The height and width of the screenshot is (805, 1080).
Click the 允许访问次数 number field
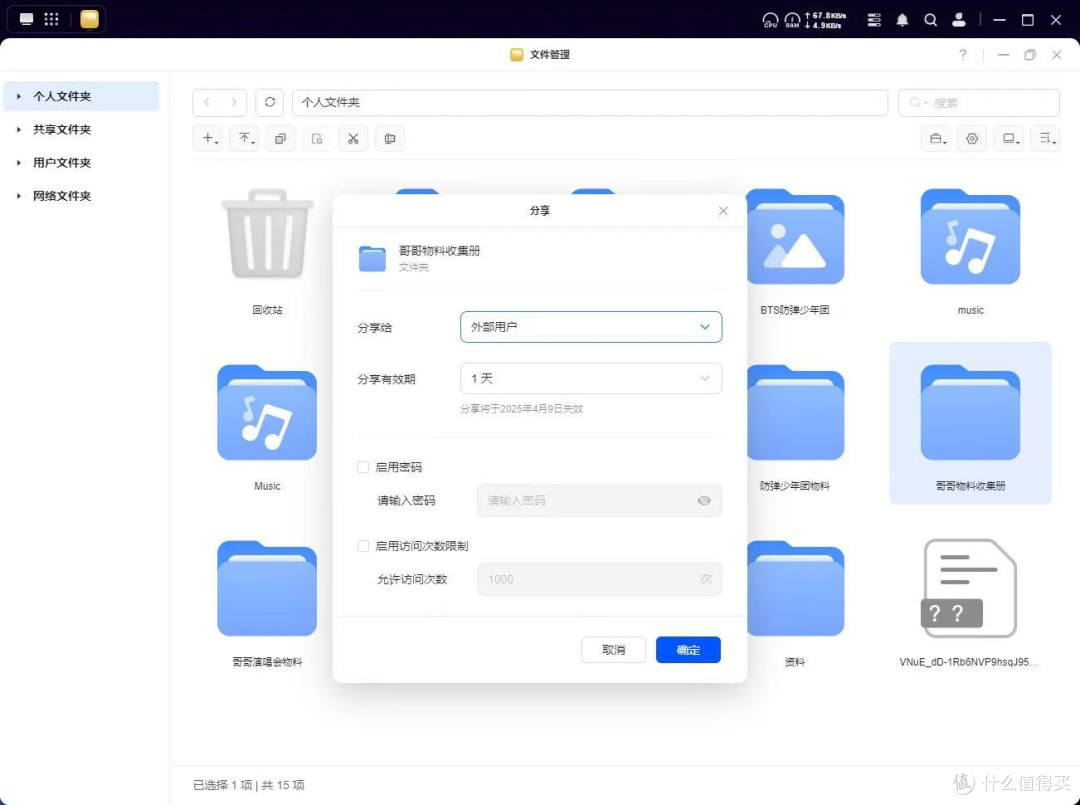[599, 579]
